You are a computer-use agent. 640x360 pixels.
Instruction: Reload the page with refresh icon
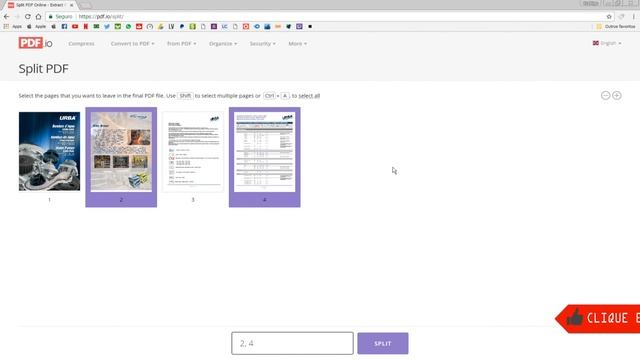tap(28, 17)
